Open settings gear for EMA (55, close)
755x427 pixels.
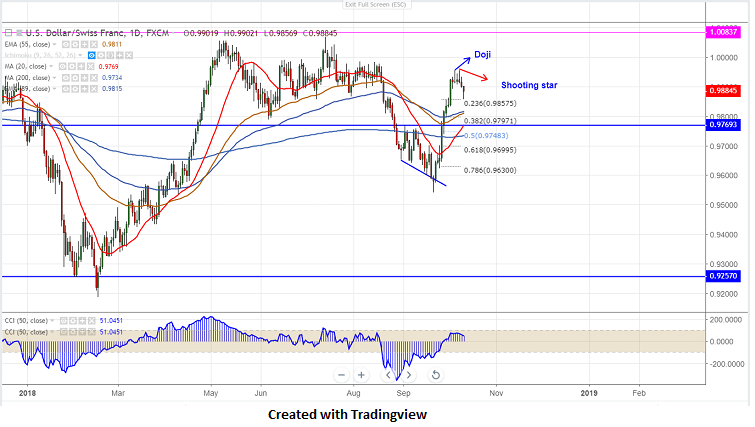tap(75, 44)
